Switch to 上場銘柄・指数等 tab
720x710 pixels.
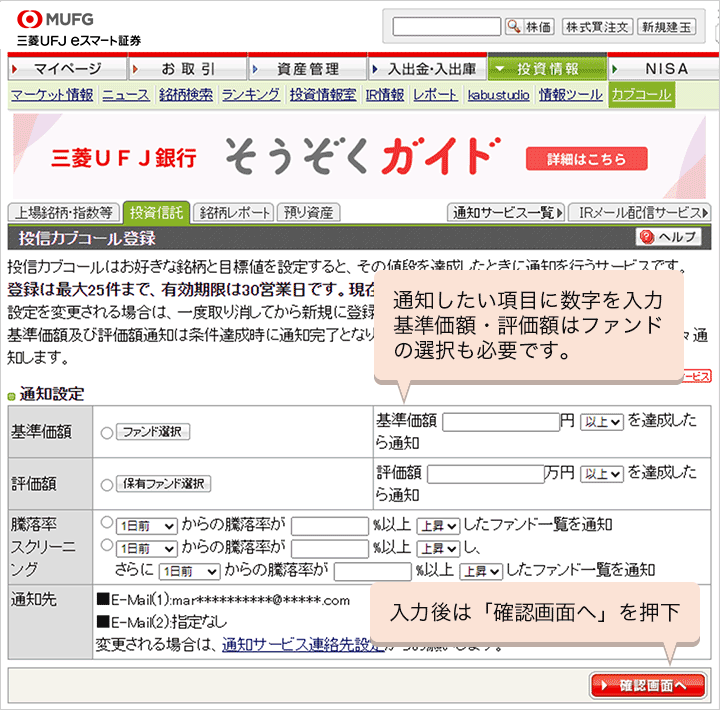[x=64, y=213]
